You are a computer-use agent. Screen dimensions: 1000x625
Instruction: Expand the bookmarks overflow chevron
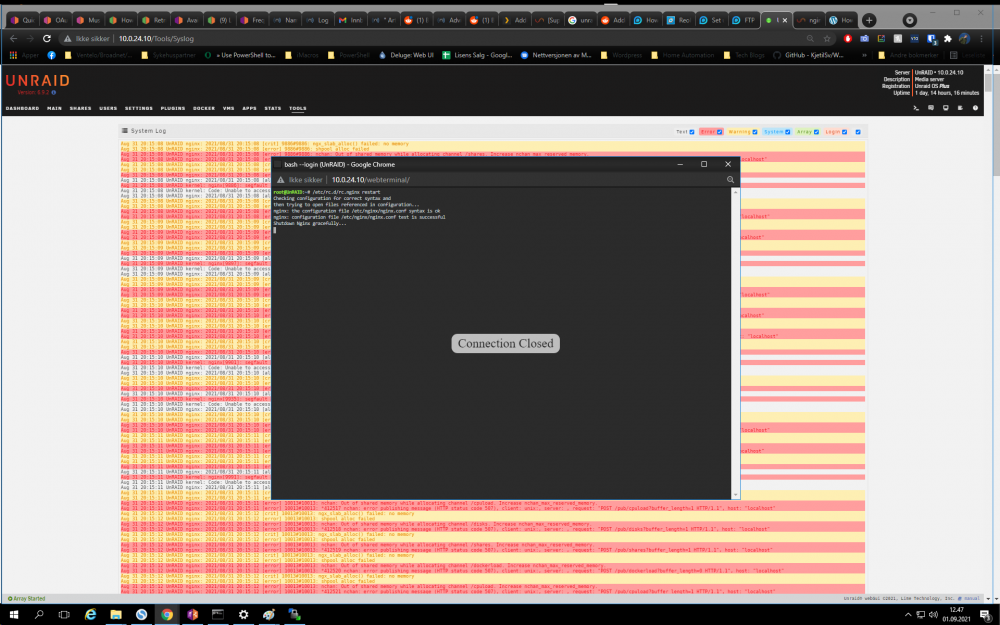864,55
